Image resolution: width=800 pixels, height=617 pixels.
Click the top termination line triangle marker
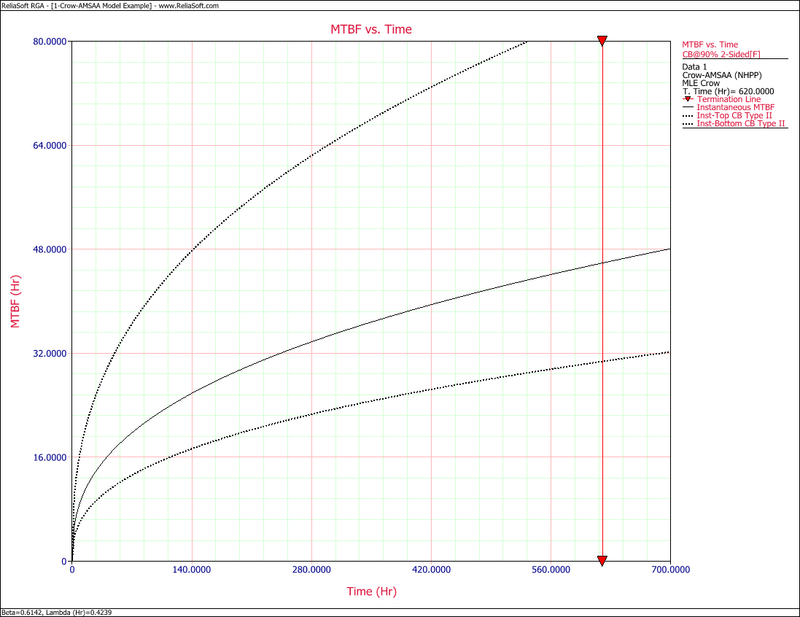[602, 41]
